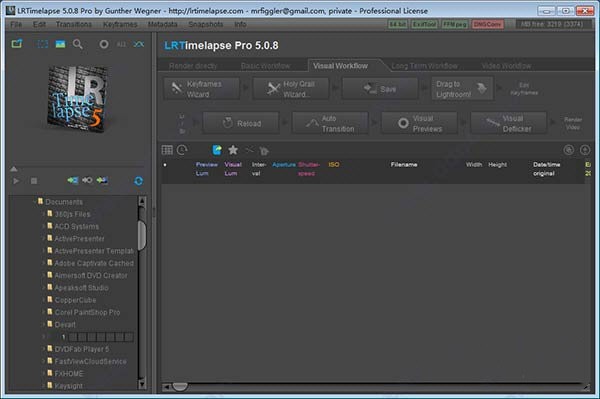Click the Visual Deflicker button
Screen dimensions: 600x399
tap(509, 123)
